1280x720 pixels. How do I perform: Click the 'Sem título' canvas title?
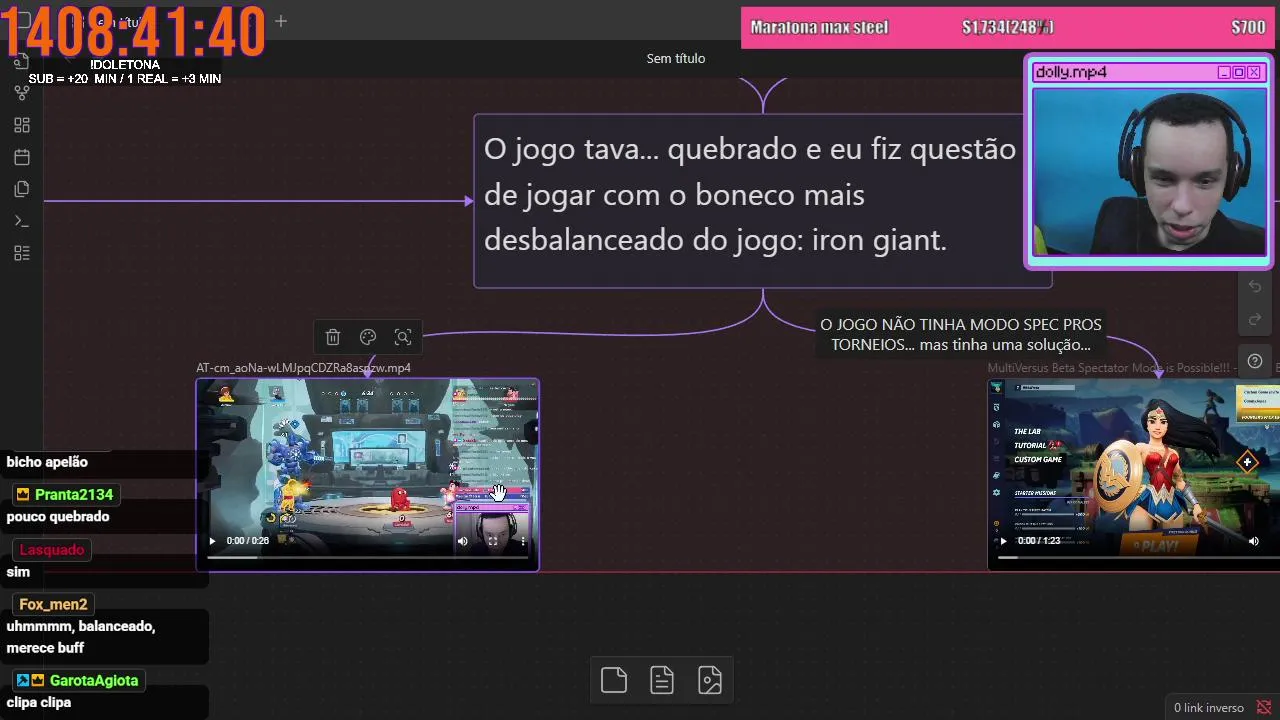[676, 58]
